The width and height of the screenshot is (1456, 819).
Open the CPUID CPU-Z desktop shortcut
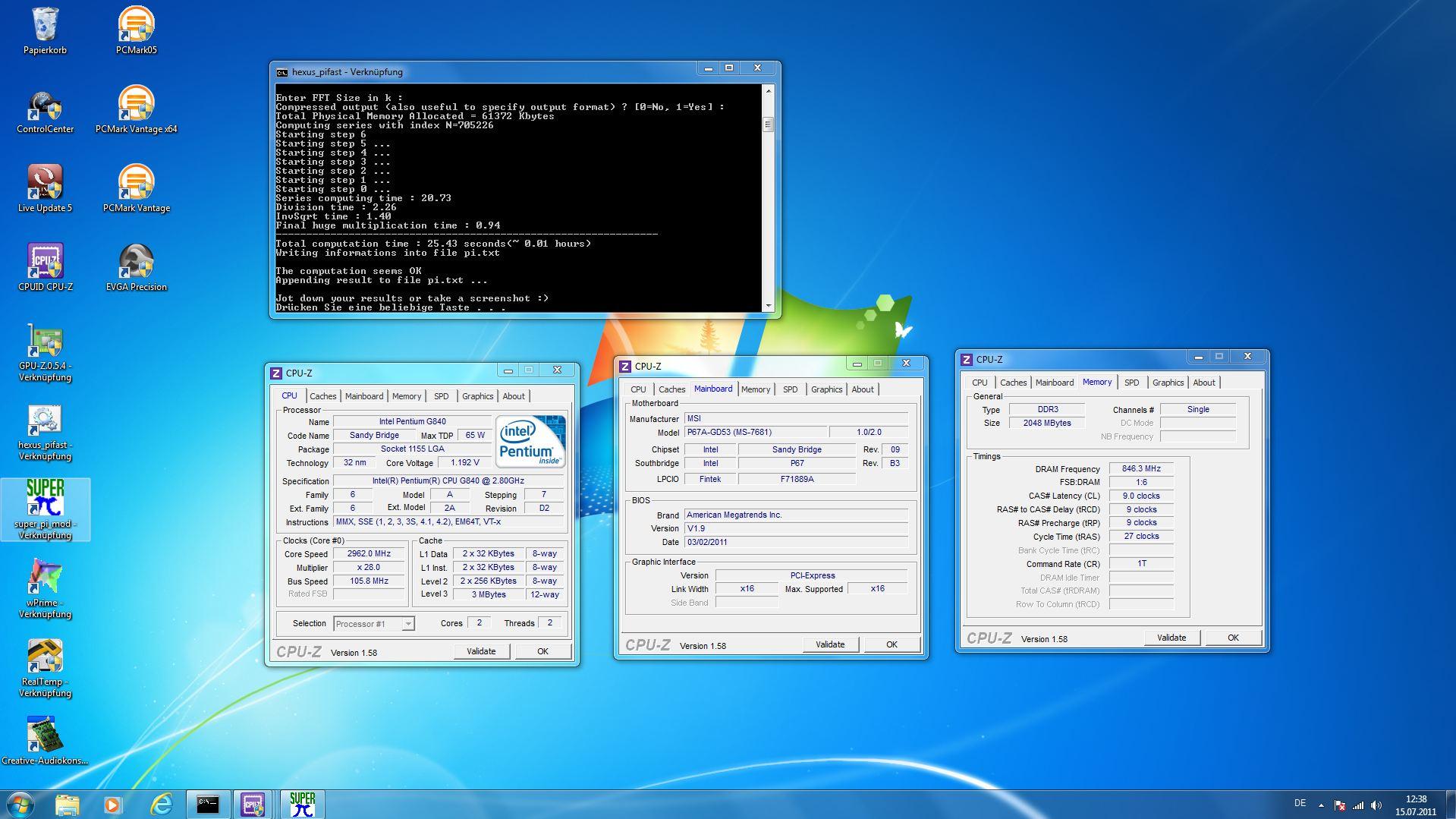(45, 268)
